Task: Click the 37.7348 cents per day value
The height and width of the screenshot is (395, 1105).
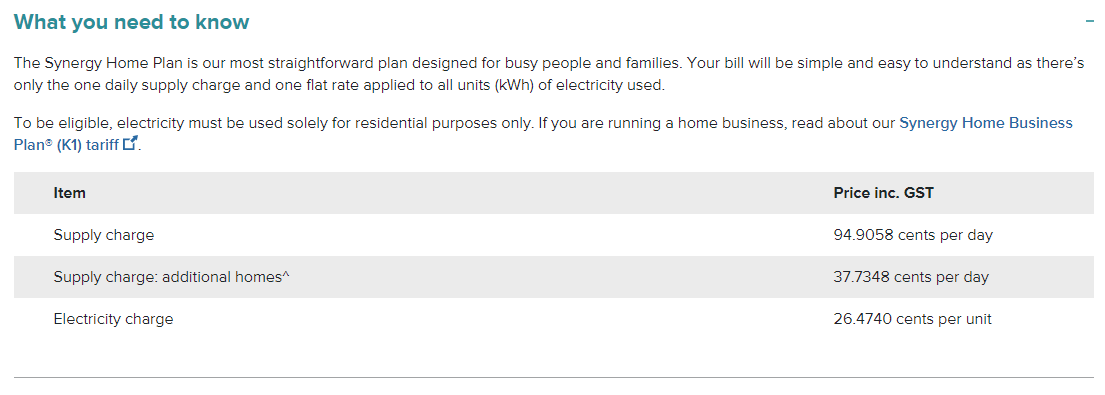Action: [x=911, y=277]
